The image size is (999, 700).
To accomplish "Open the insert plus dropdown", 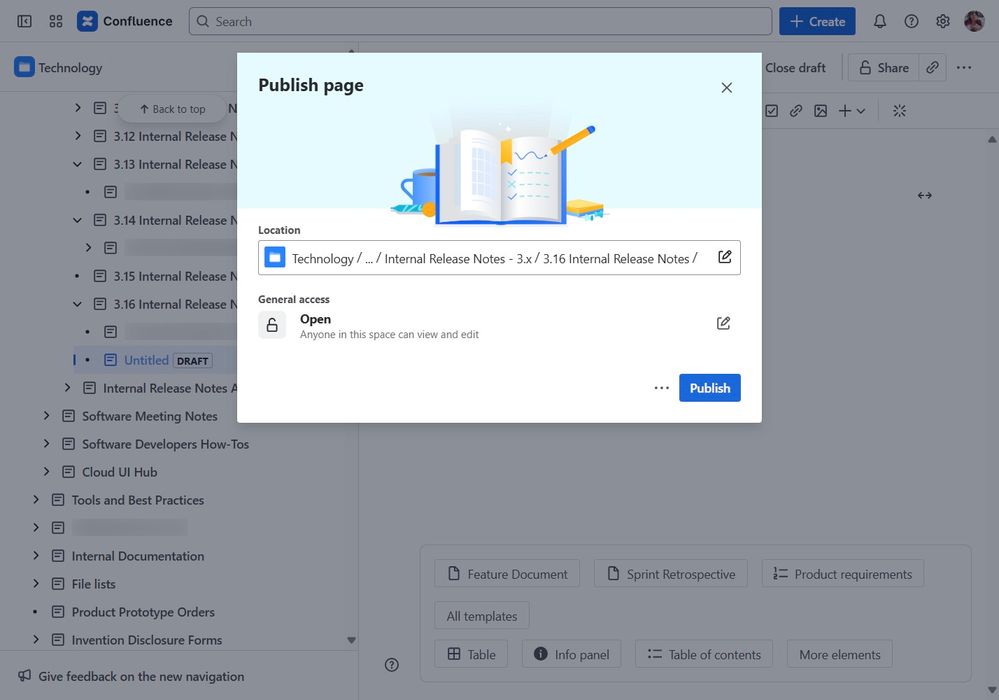I will tap(852, 111).
